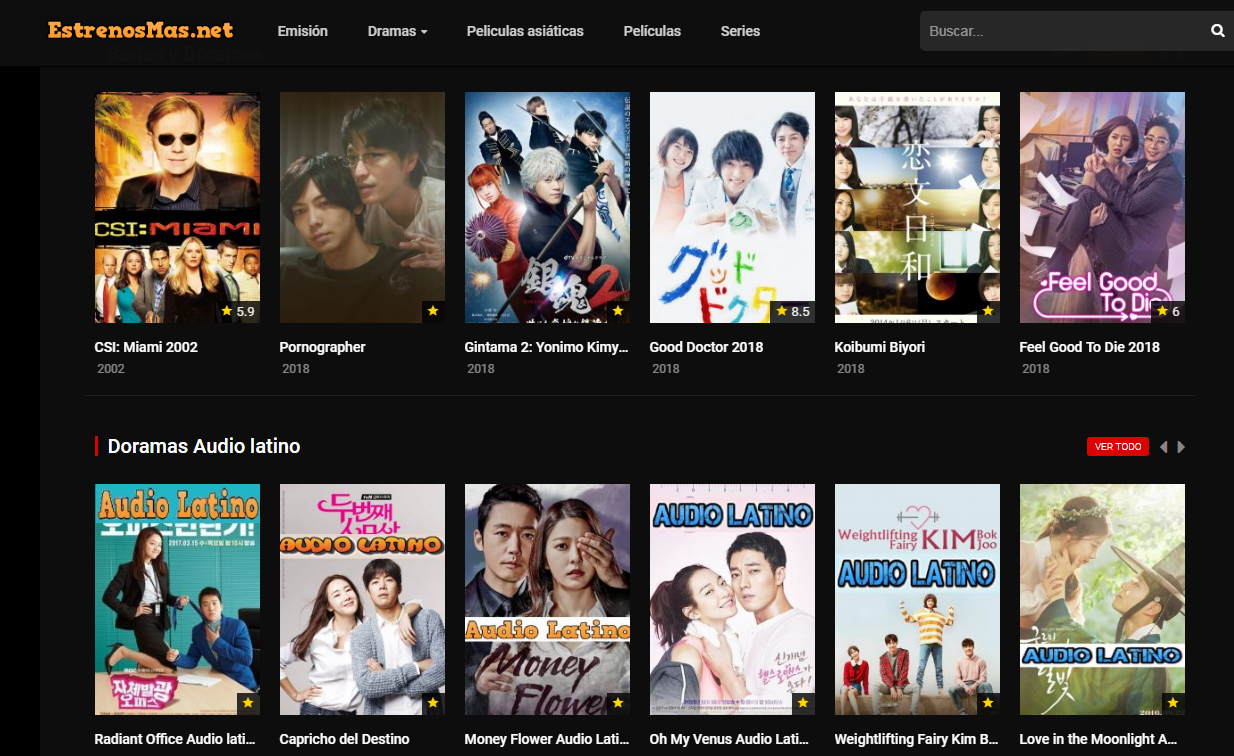Open Peliculas asiáticas in the navigation
This screenshot has height=756, width=1234.
(x=525, y=31)
